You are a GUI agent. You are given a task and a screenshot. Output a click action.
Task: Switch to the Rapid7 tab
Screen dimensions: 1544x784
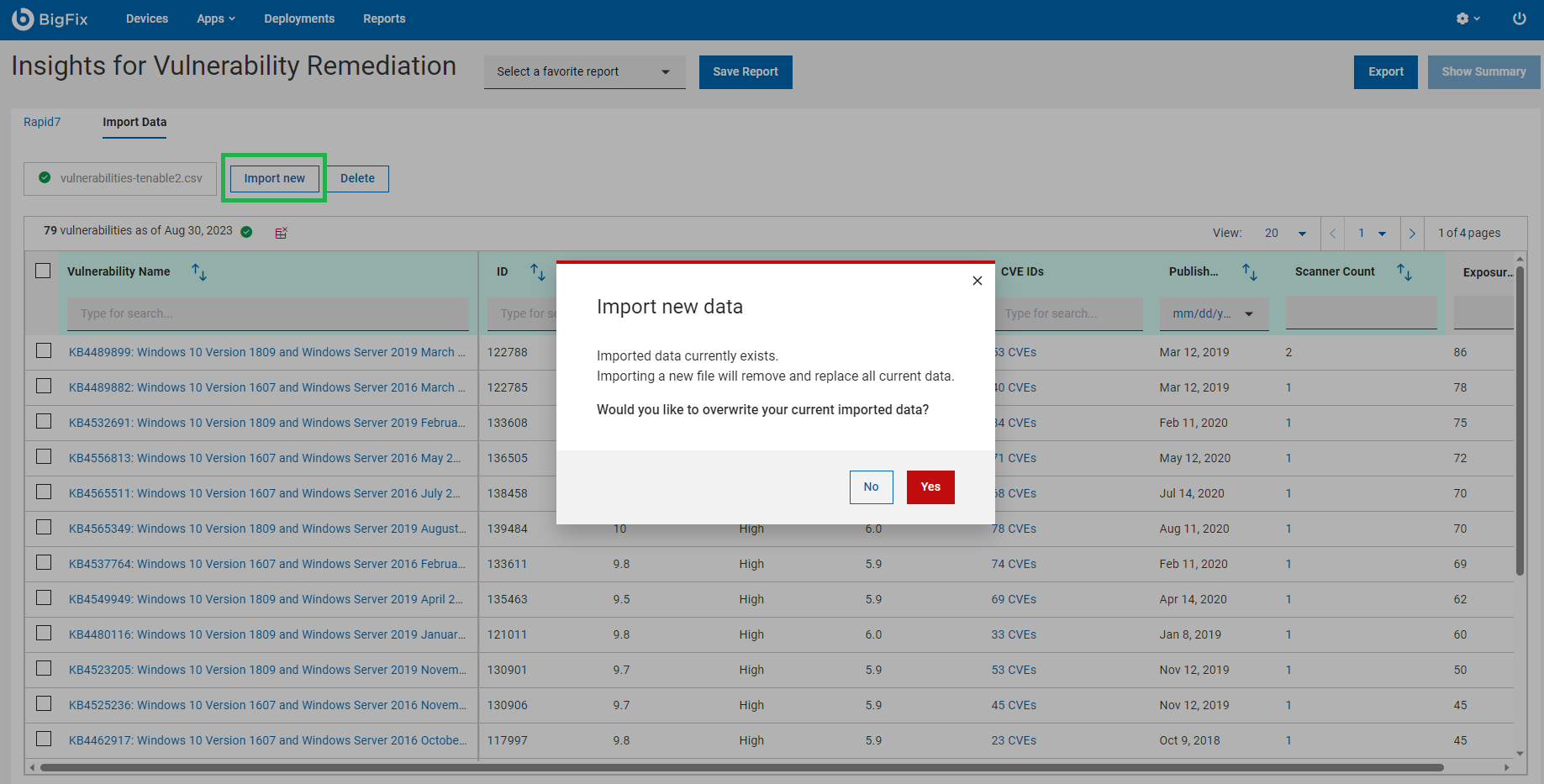click(x=42, y=122)
